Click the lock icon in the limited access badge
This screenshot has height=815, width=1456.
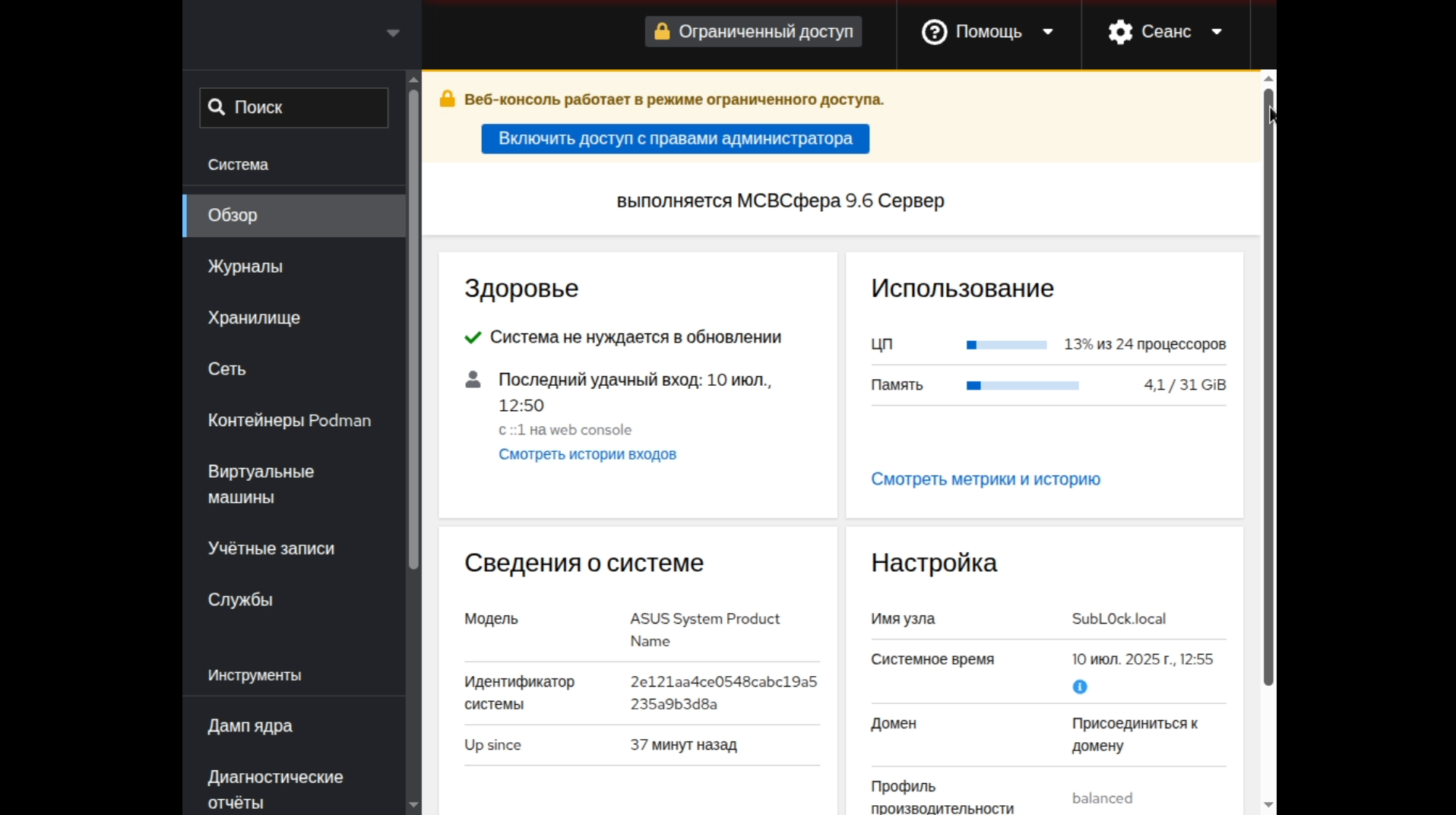click(662, 31)
